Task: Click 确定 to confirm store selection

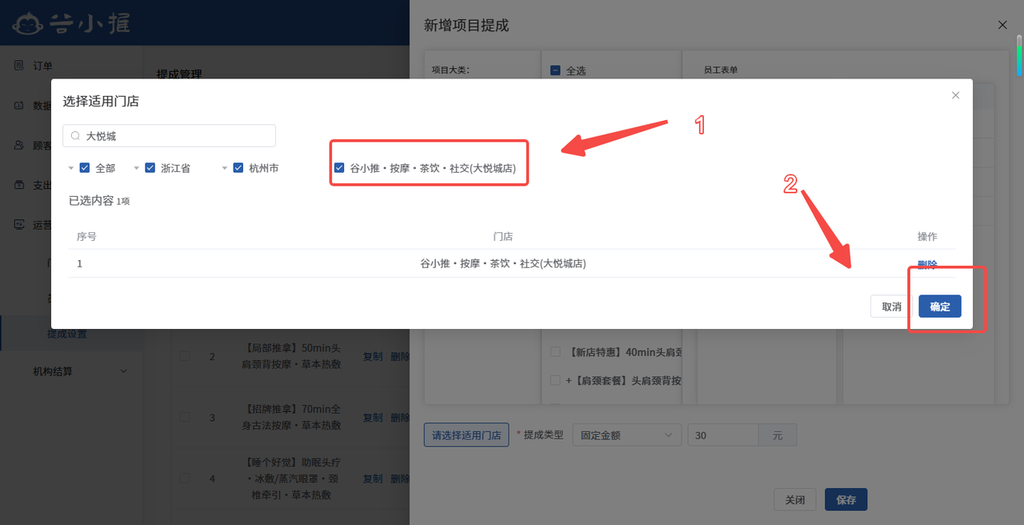Action: click(940, 306)
